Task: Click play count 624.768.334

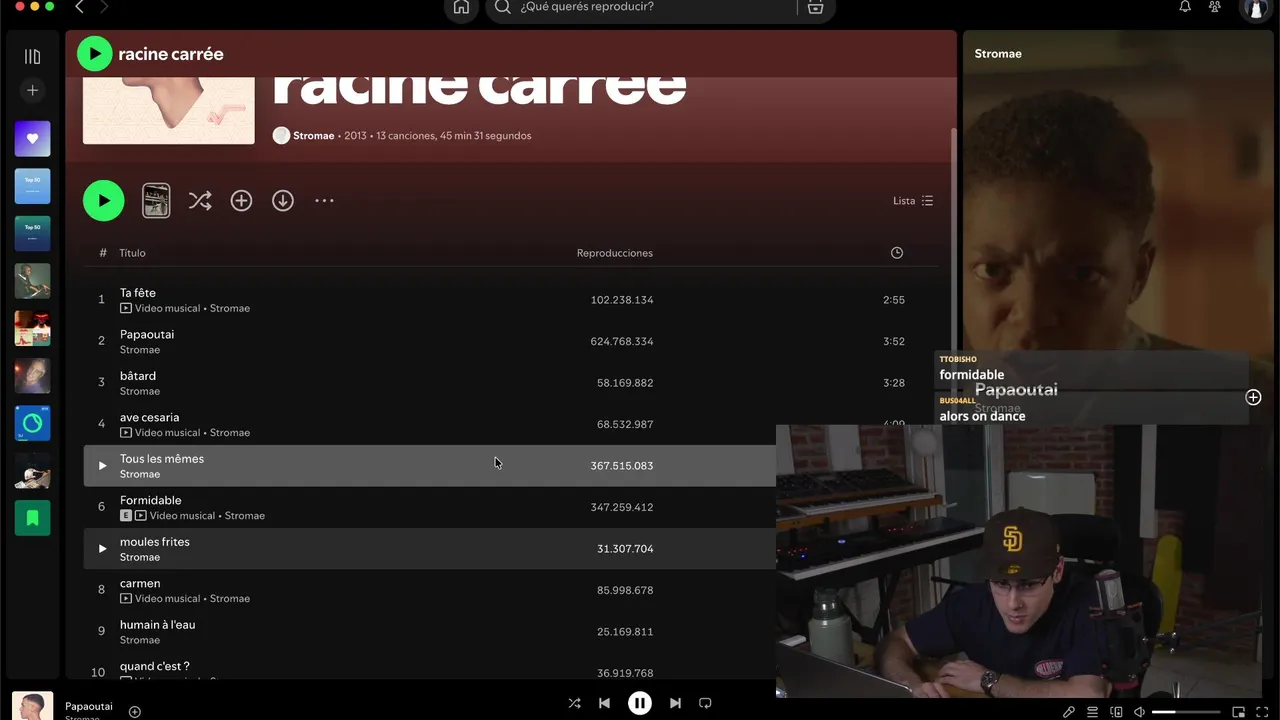Action: click(x=622, y=341)
